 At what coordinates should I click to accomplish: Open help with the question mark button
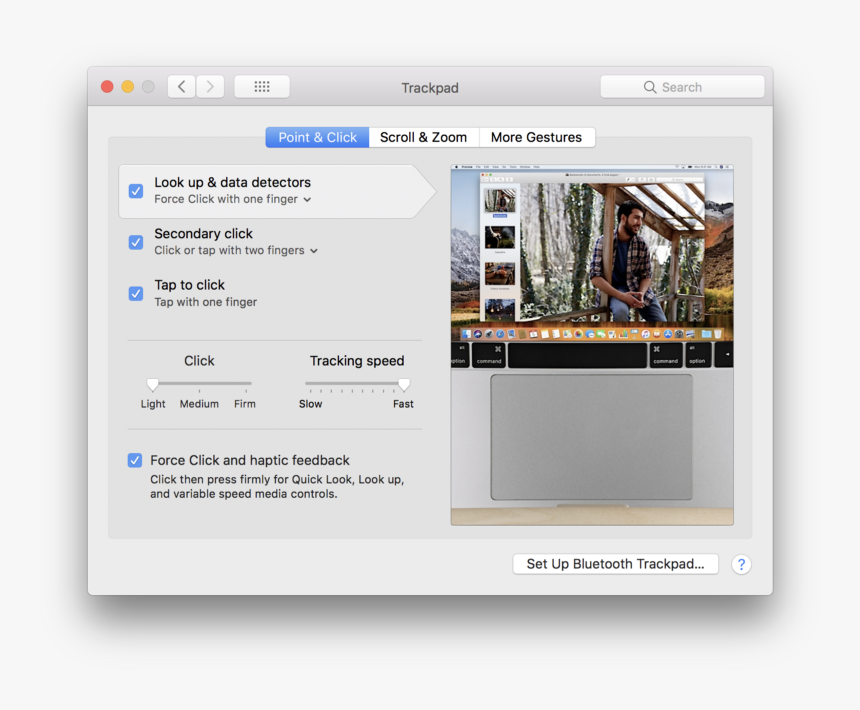[x=741, y=564]
